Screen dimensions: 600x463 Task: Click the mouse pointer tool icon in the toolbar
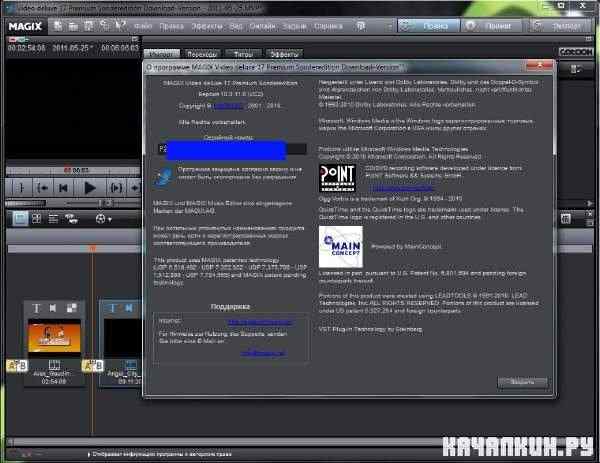(x=120, y=26)
